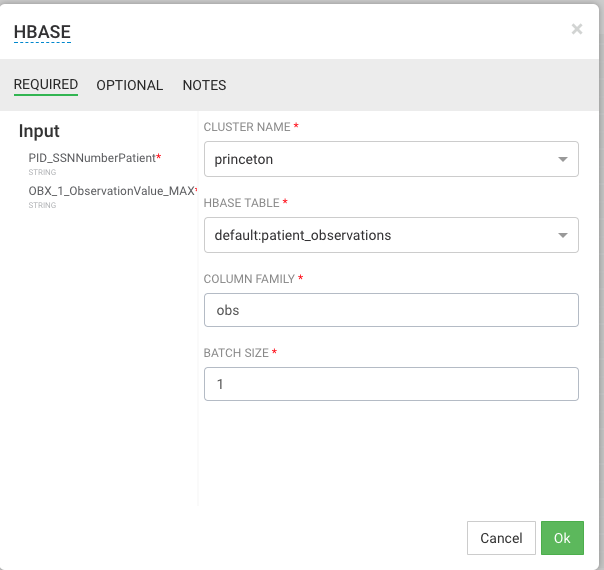Screen dimensions: 604x570
Task: Expand the HBase Table combo box
Action: pyautogui.click(x=380, y=236)
